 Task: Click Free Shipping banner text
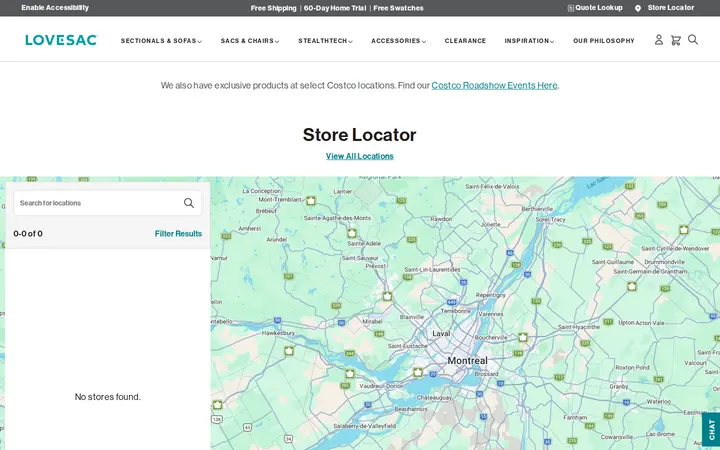[274, 8]
